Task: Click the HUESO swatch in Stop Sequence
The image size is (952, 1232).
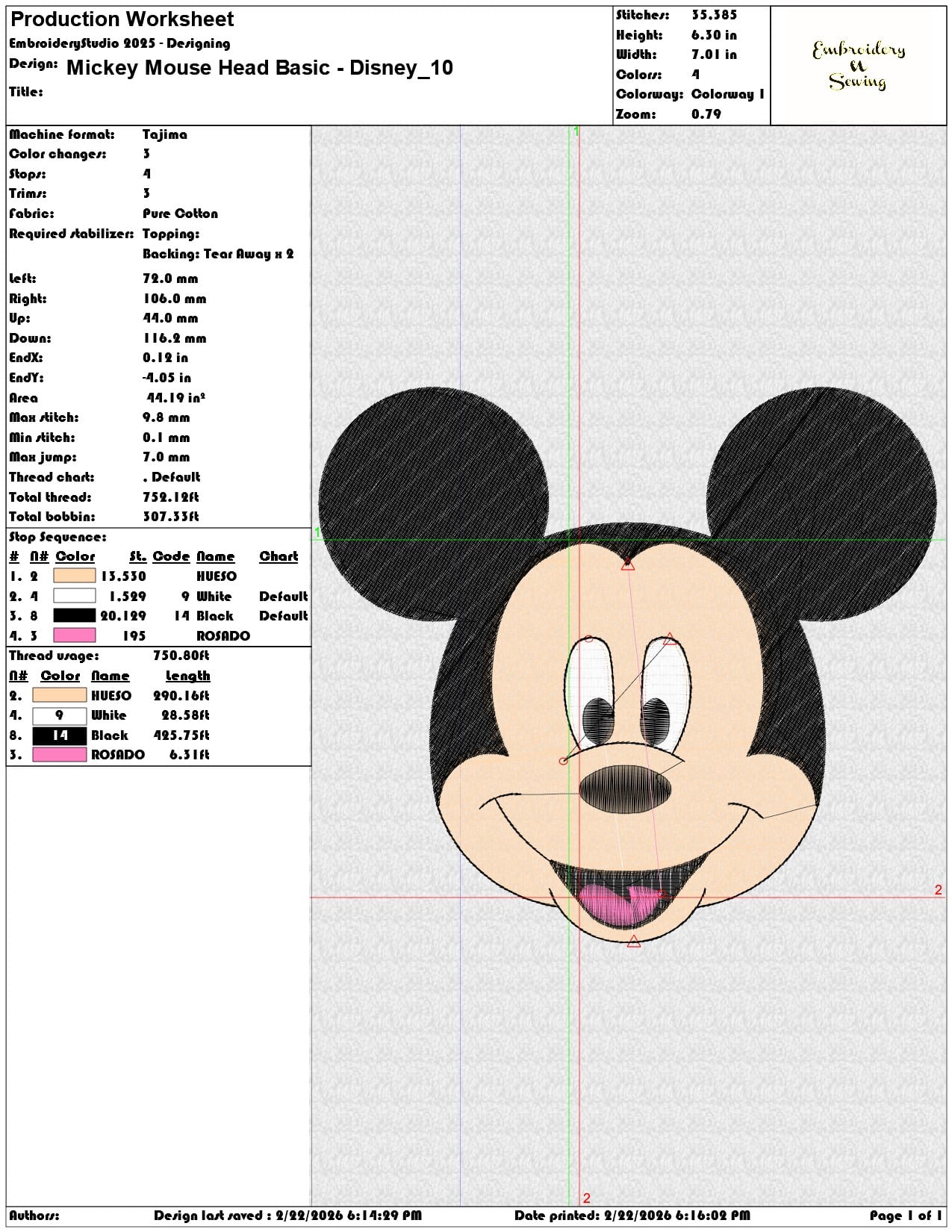Action: click(x=75, y=576)
